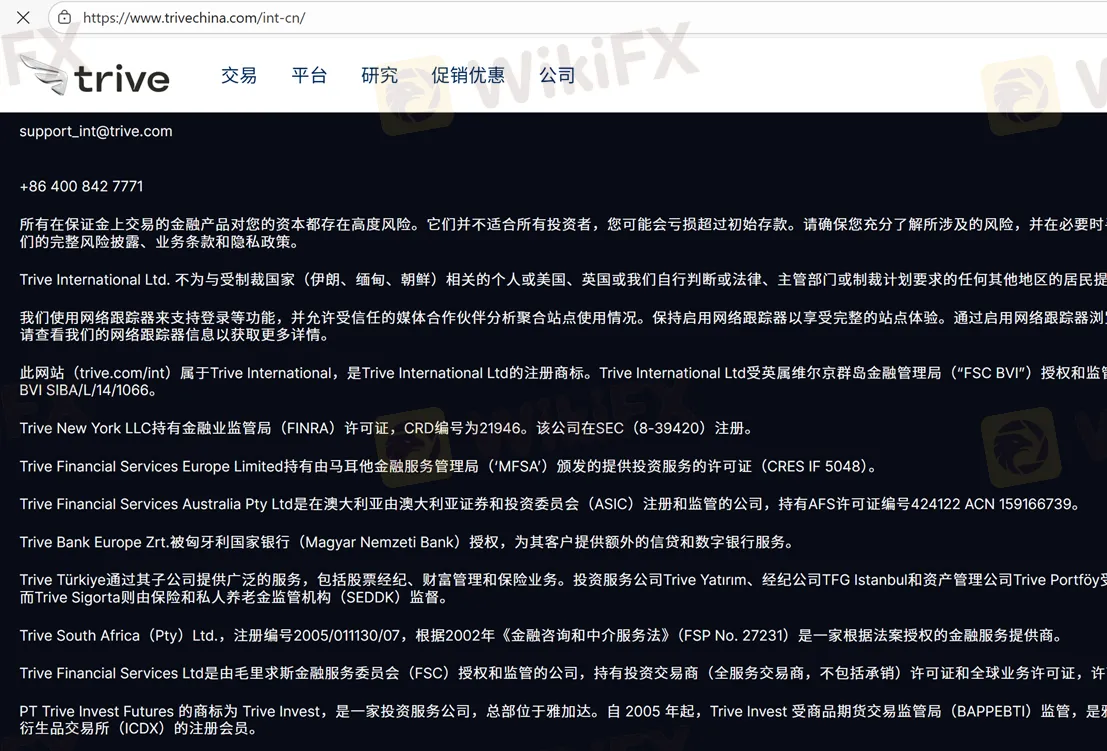
Task: Open the 交易 menu
Action: point(239,76)
